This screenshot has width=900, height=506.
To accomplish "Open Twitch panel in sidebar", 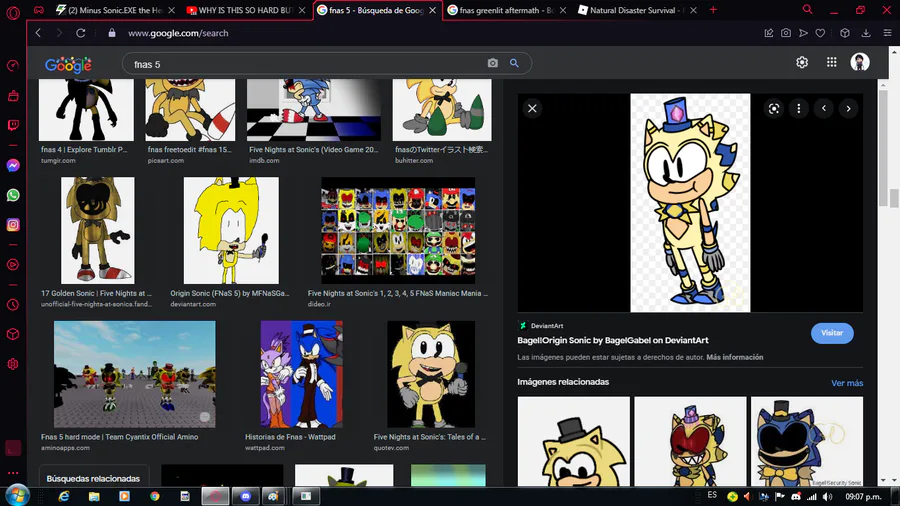I will point(13,125).
